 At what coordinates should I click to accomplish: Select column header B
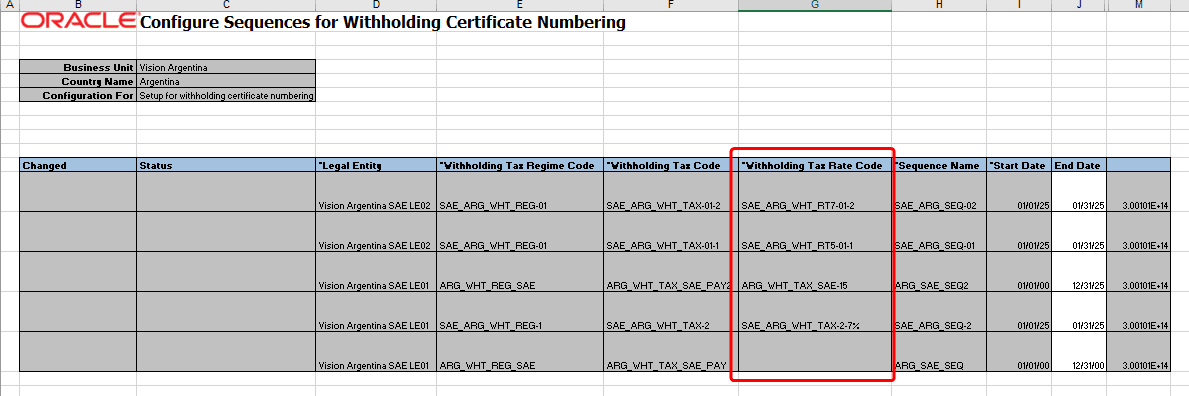click(78, 5)
